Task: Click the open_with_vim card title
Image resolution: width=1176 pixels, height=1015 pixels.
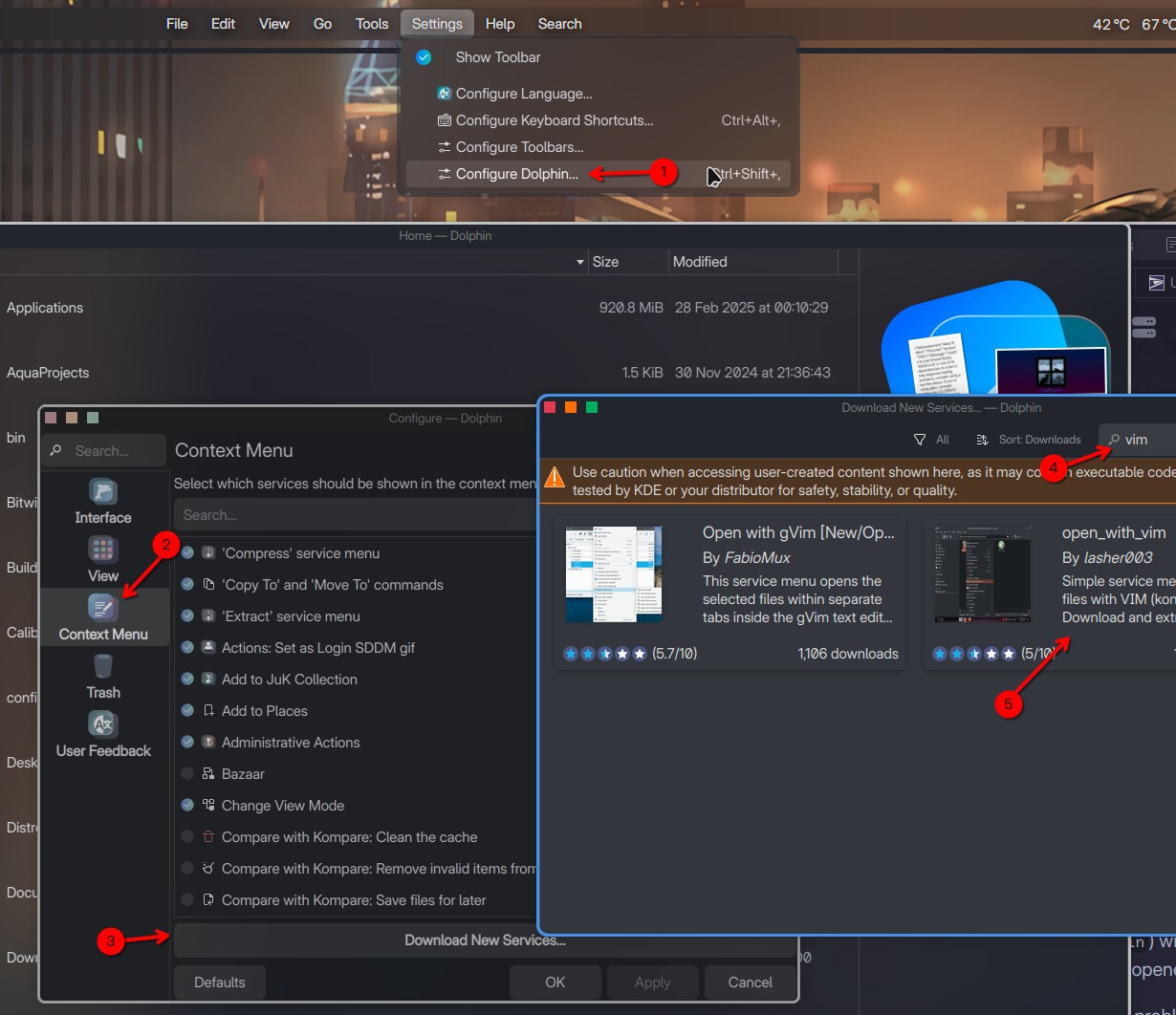Action: (1114, 533)
